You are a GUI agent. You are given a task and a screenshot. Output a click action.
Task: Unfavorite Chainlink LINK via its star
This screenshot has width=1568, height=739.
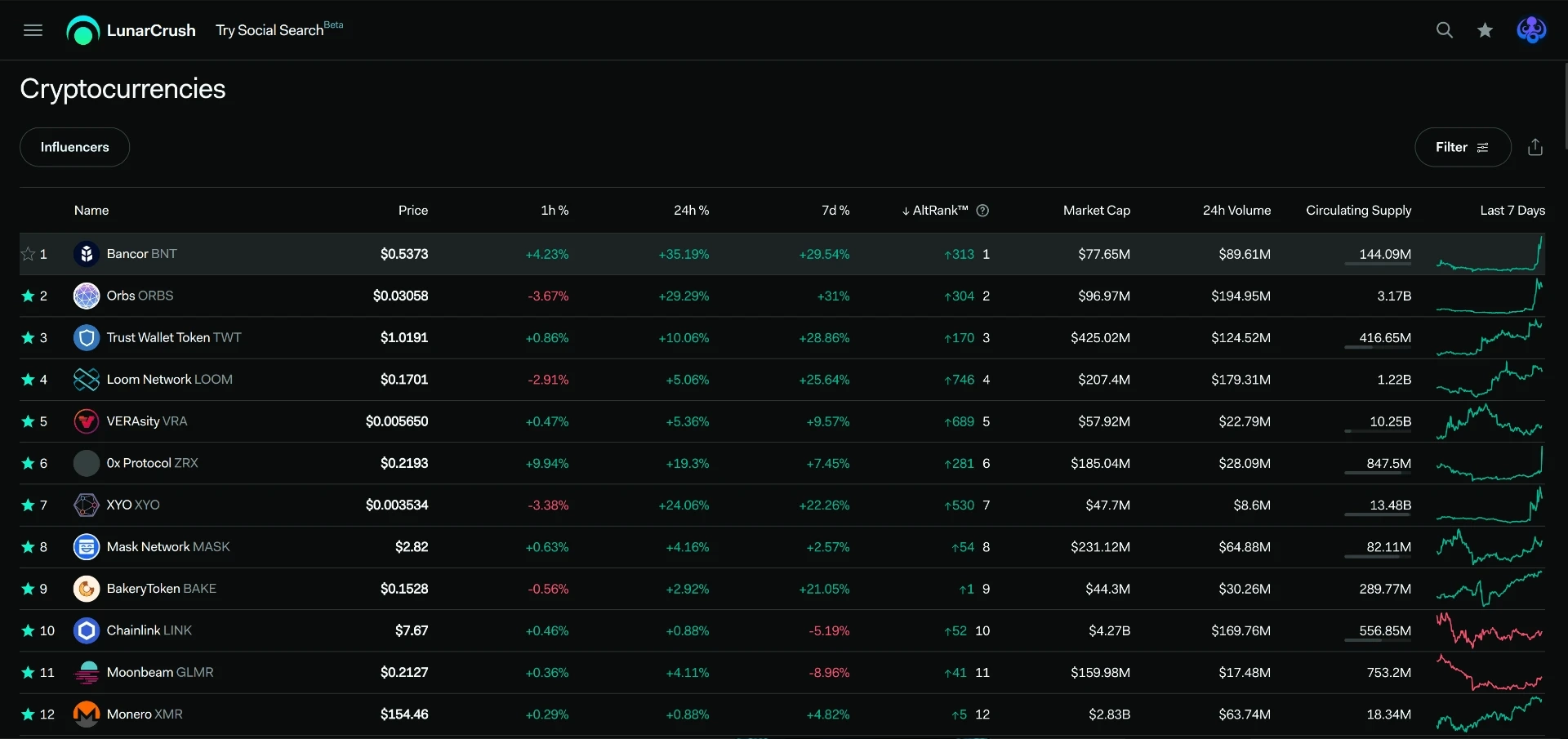(29, 630)
